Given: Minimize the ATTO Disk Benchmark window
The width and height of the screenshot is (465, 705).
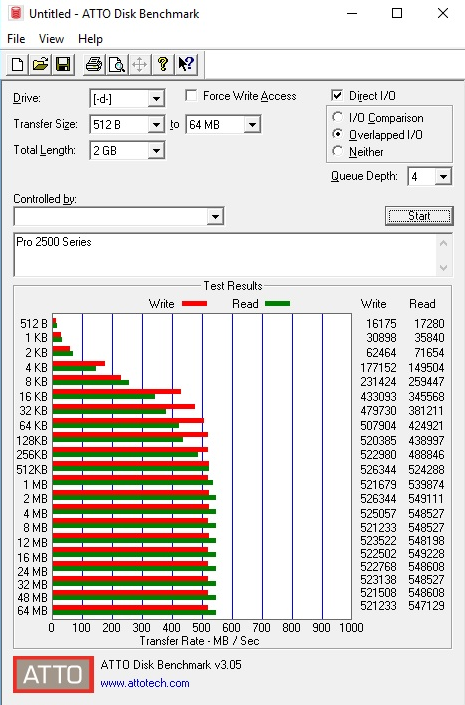Looking at the screenshot, I should (x=352, y=13).
